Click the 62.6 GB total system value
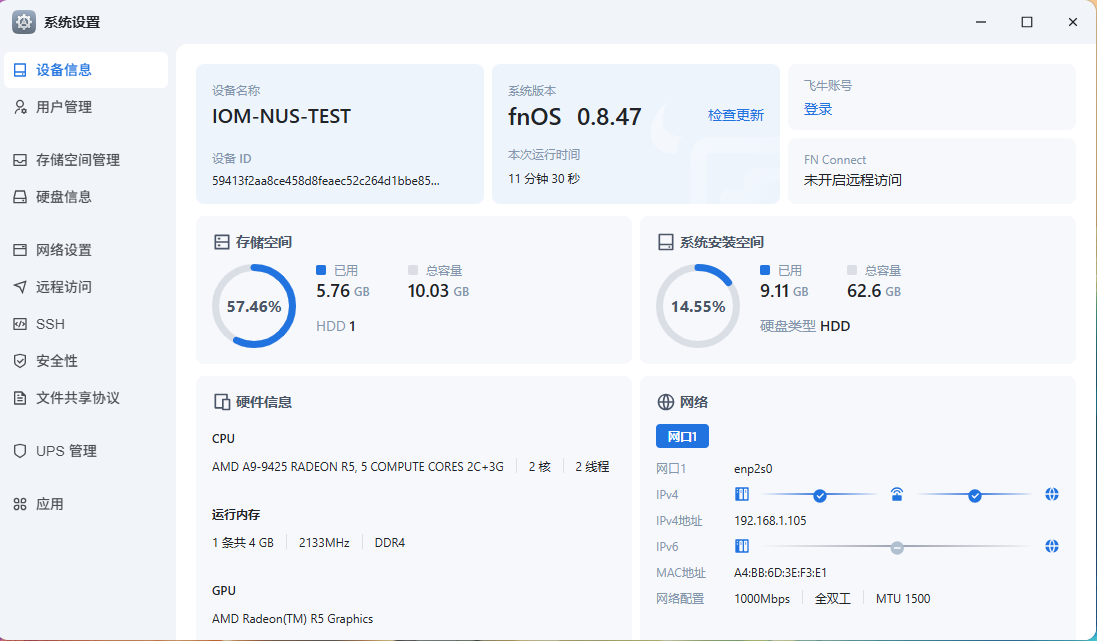The width and height of the screenshot is (1097, 641). [x=874, y=290]
